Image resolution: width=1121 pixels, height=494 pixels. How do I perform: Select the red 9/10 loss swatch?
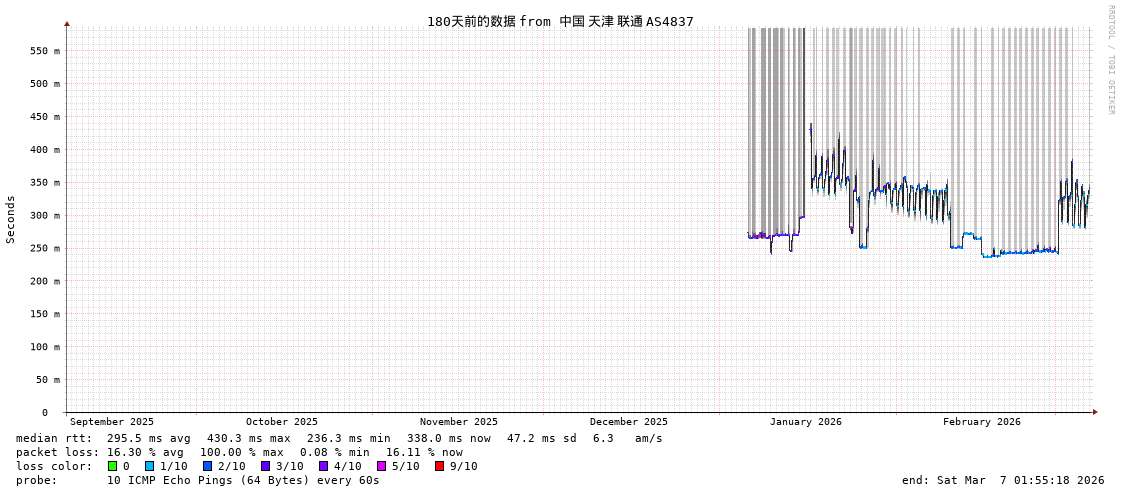coord(439,466)
